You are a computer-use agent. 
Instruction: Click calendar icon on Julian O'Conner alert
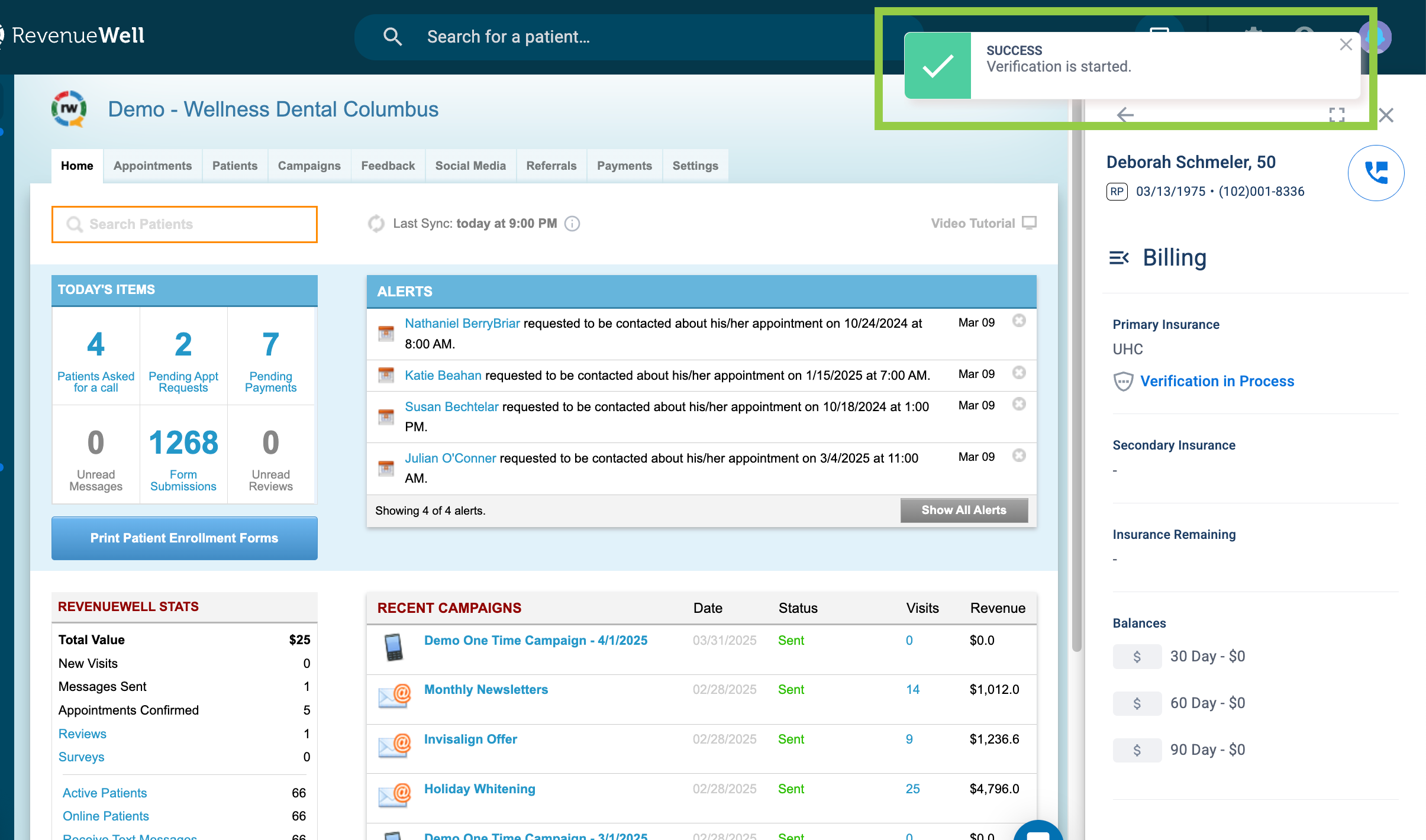click(386, 469)
